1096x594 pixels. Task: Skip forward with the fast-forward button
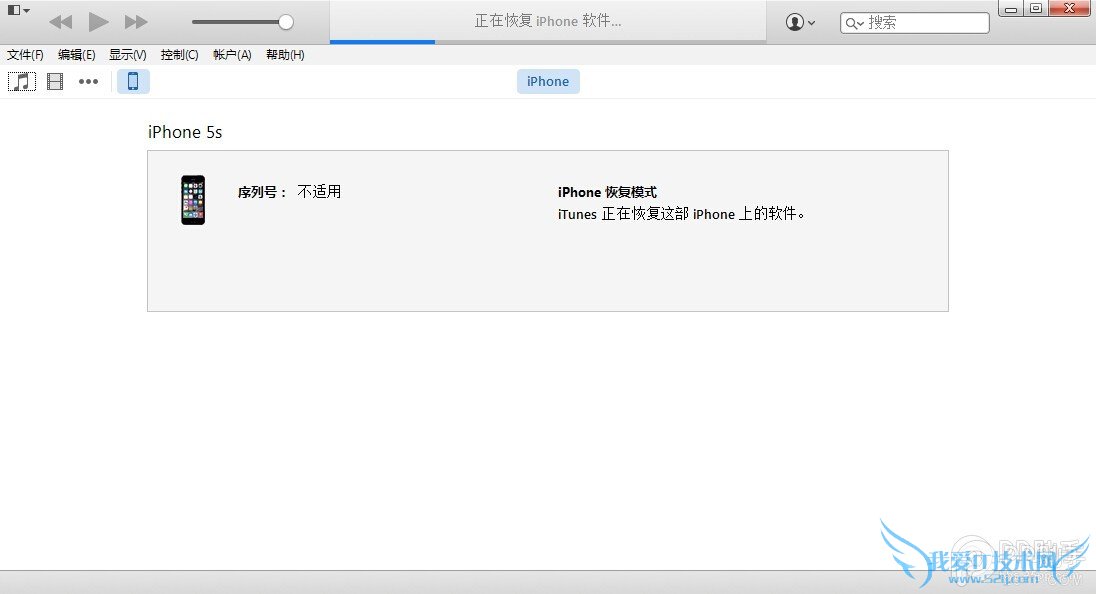(136, 22)
